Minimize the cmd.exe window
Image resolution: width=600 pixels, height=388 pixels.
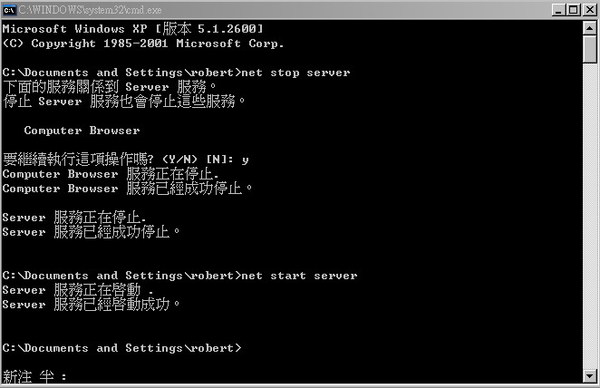[558, 10]
